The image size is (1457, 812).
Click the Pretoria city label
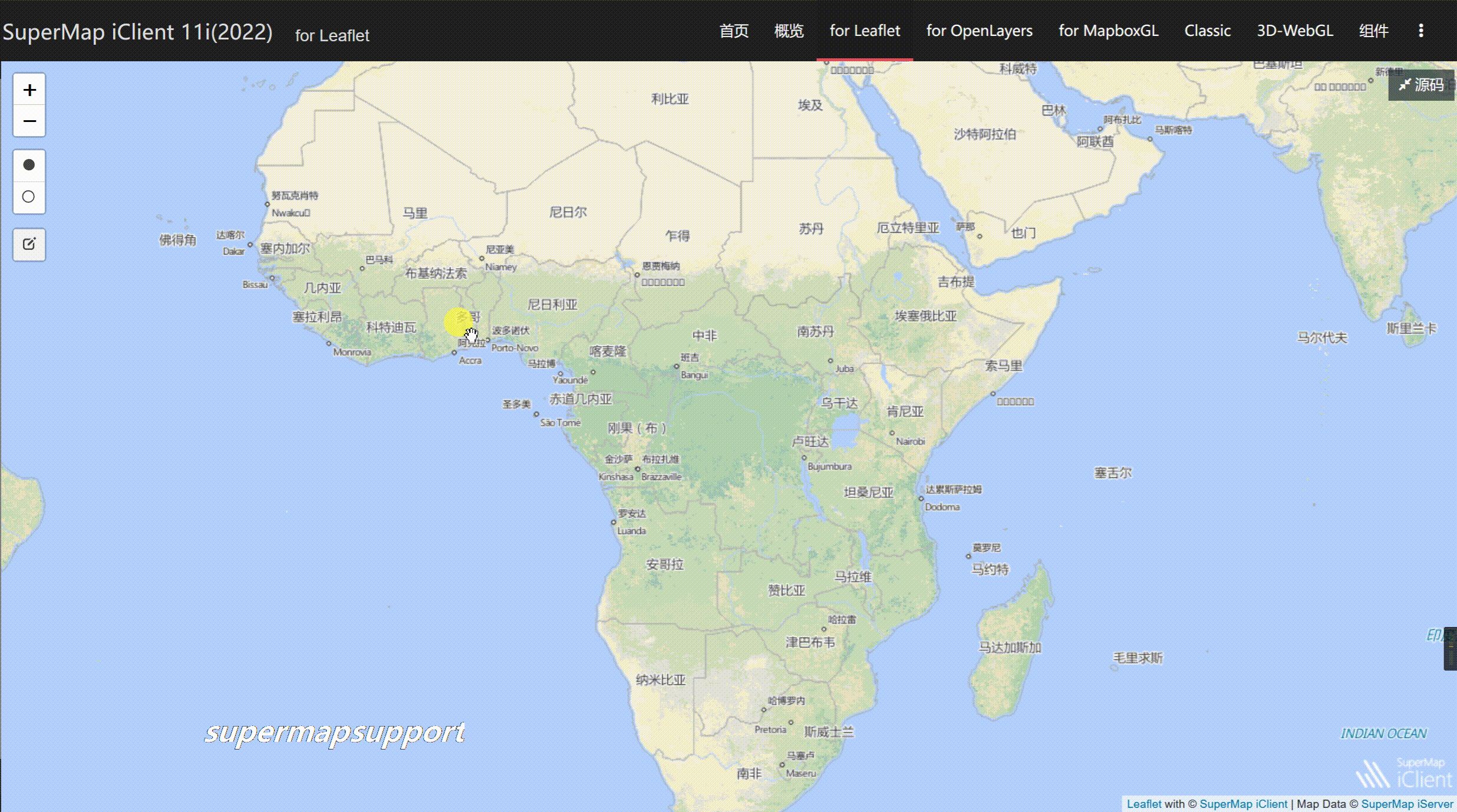tap(770, 730)
